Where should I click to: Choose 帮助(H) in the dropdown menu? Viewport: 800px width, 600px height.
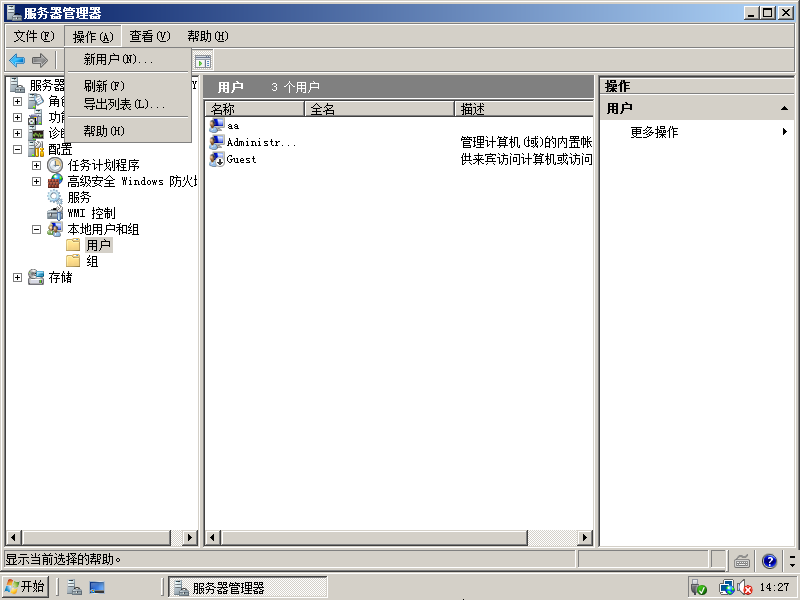128,131
